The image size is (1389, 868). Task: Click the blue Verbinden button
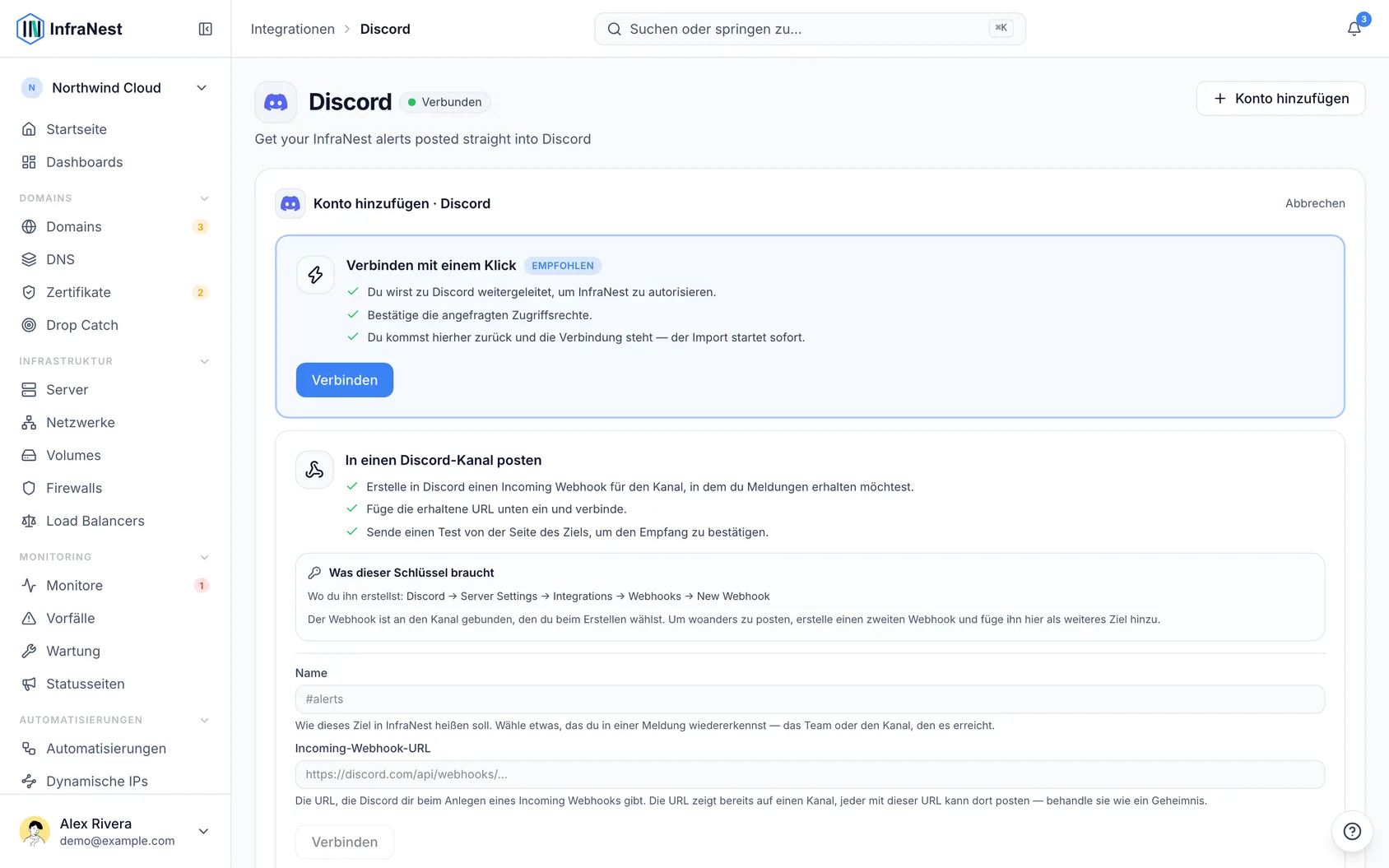(345, 380)
